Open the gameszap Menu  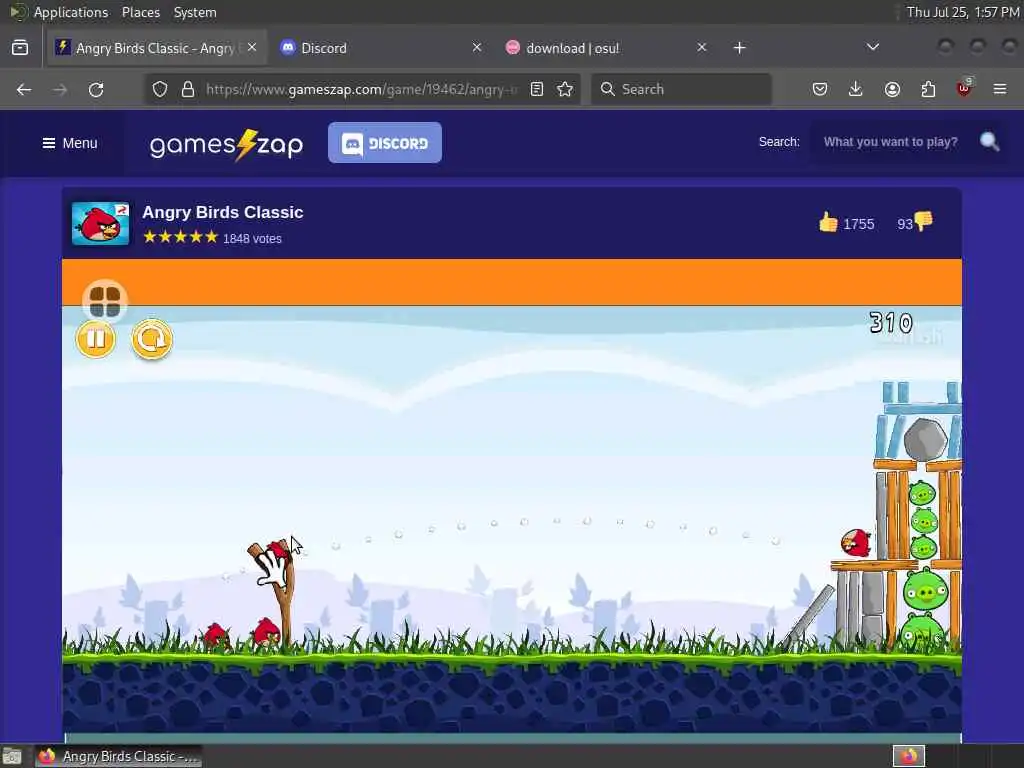69,143
